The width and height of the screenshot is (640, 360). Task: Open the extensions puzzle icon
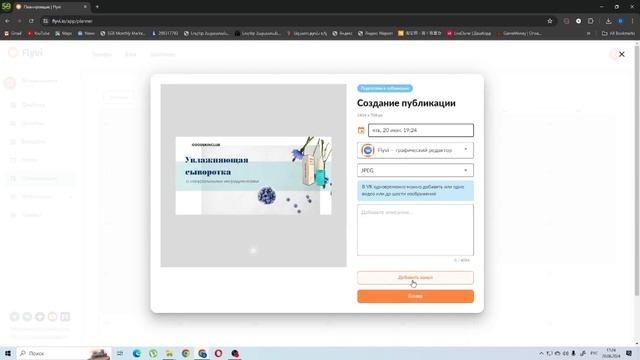tap(591, 21)
